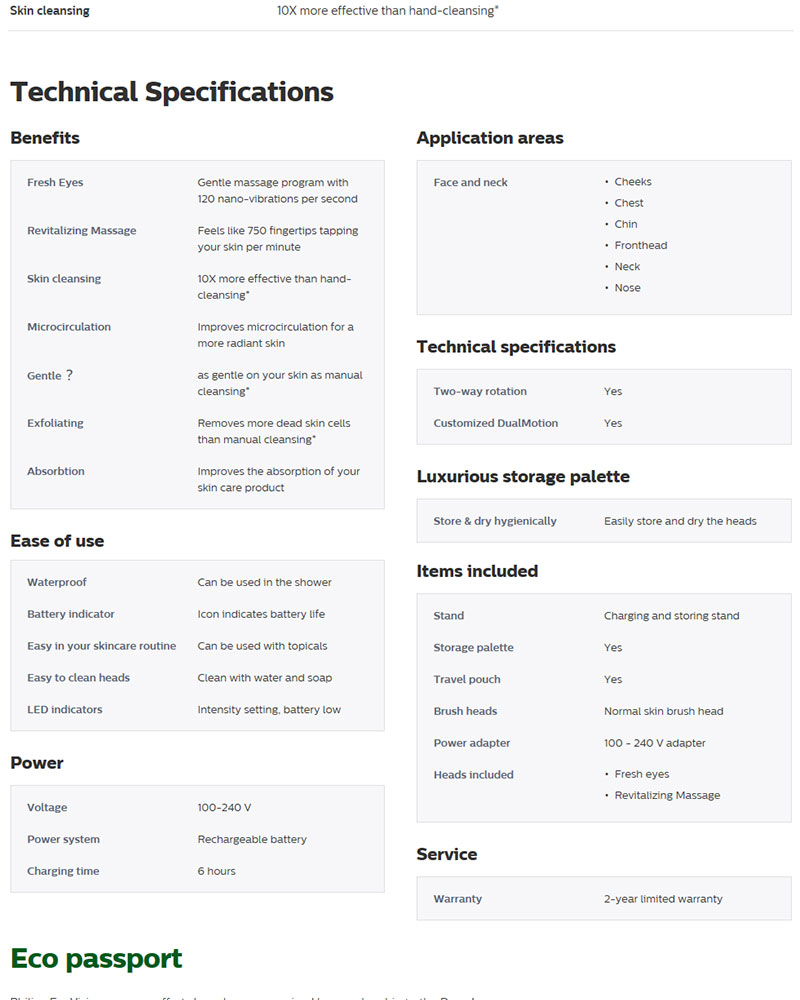Click the Microcirculation label

[x=69, y=327]
